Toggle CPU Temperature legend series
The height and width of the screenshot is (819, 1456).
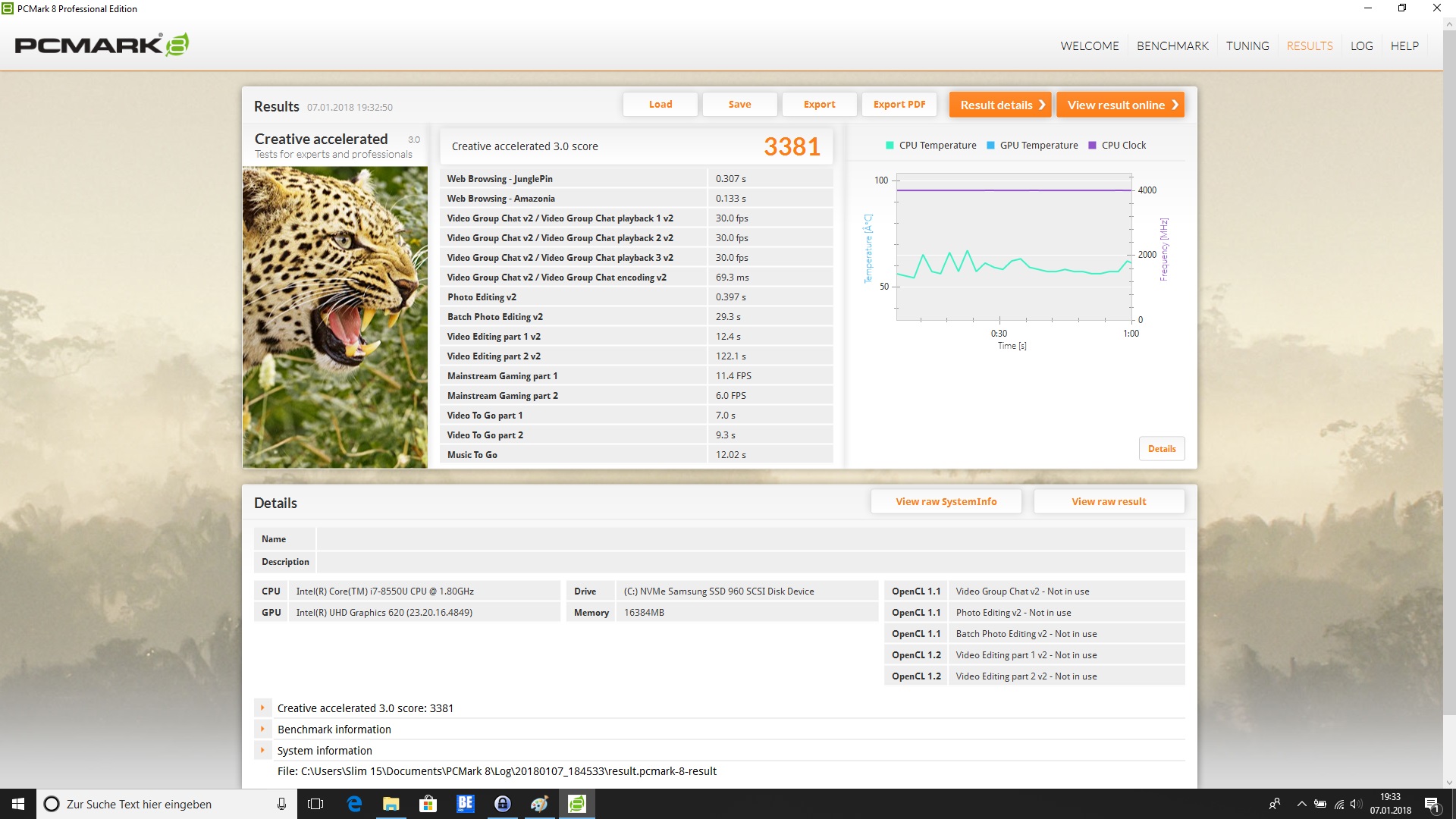tap(930, 146)
